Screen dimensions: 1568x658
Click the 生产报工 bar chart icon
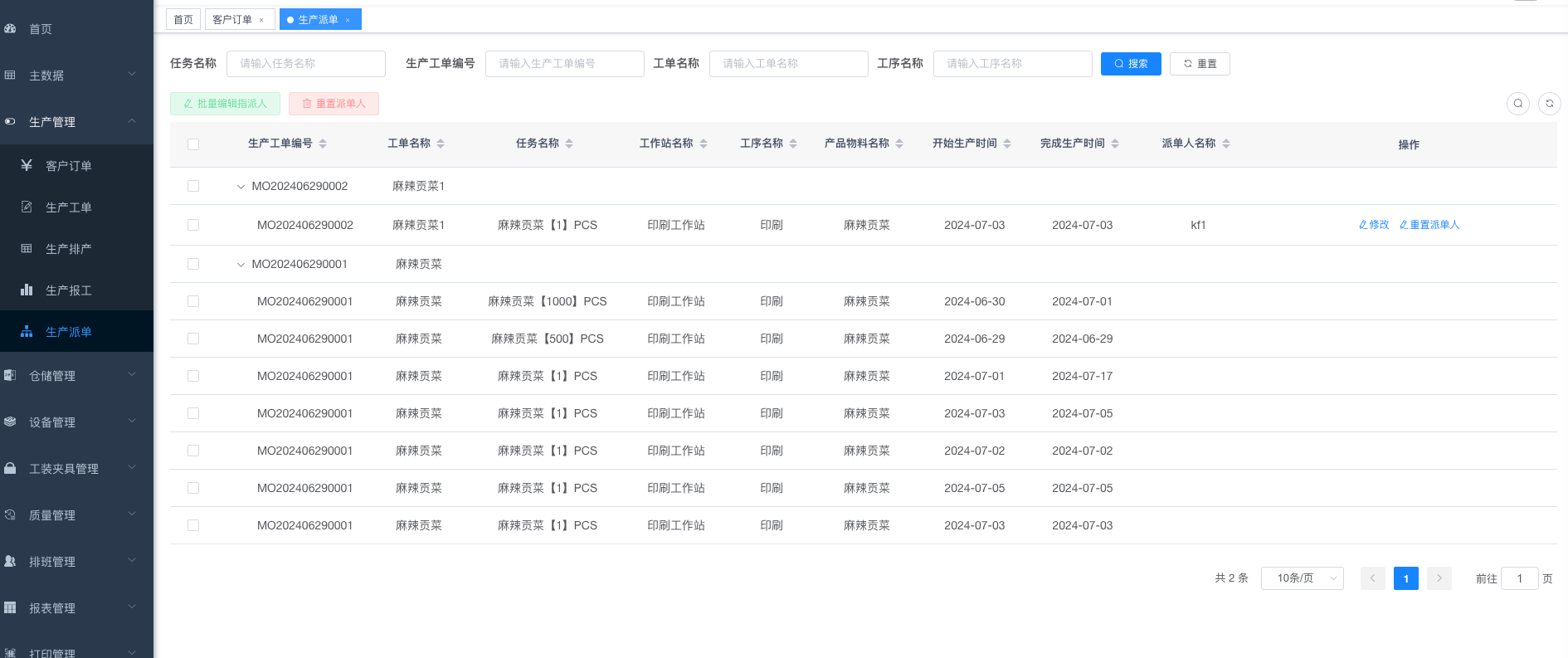tap(27, 290)
